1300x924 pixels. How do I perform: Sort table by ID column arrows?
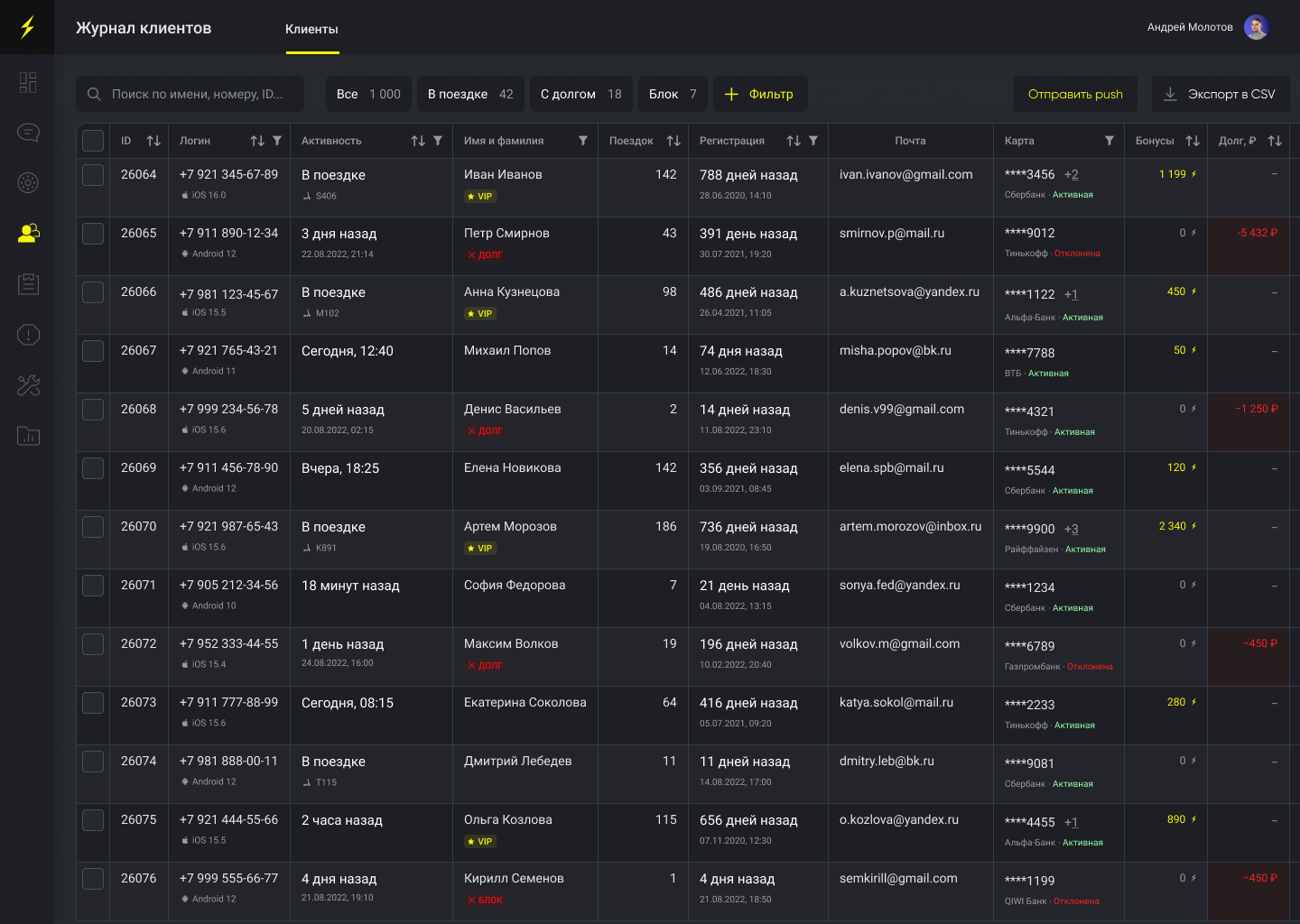tap(153, 141)
